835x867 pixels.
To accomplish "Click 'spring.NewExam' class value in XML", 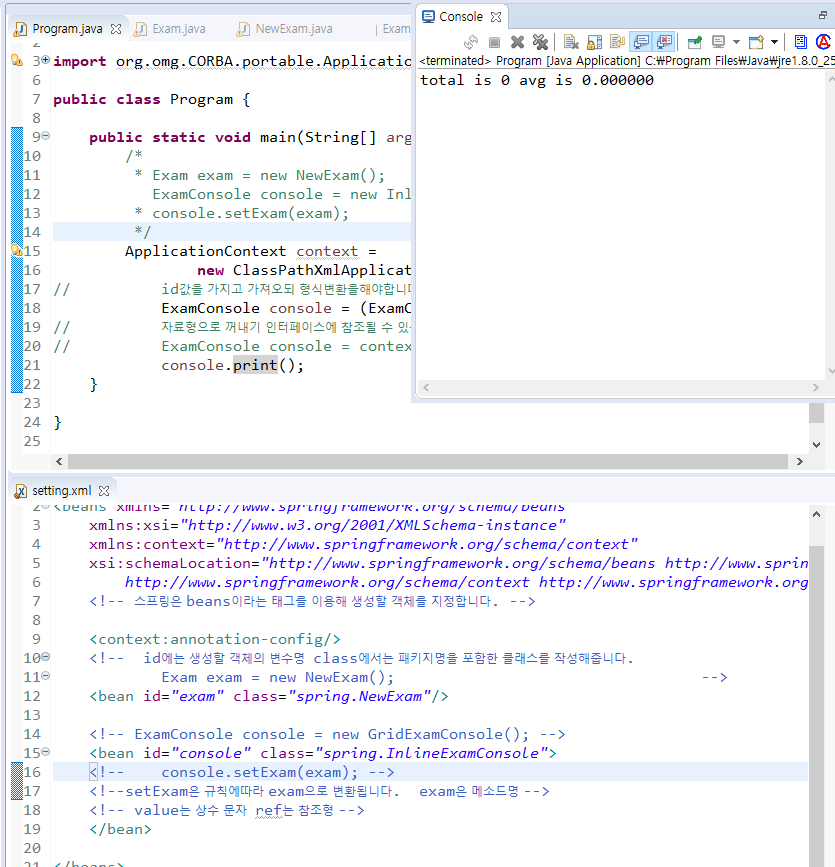I will [359, 696].
